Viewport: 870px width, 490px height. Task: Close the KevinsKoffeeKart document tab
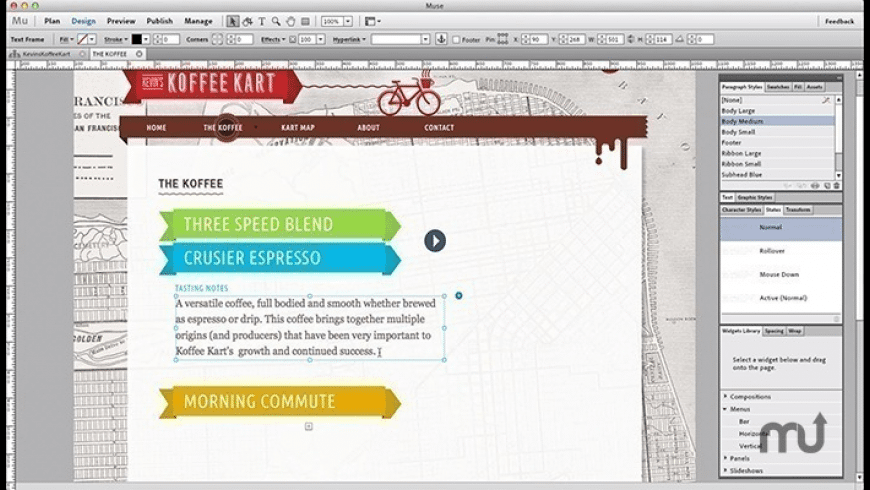click(x=82, y=54)
